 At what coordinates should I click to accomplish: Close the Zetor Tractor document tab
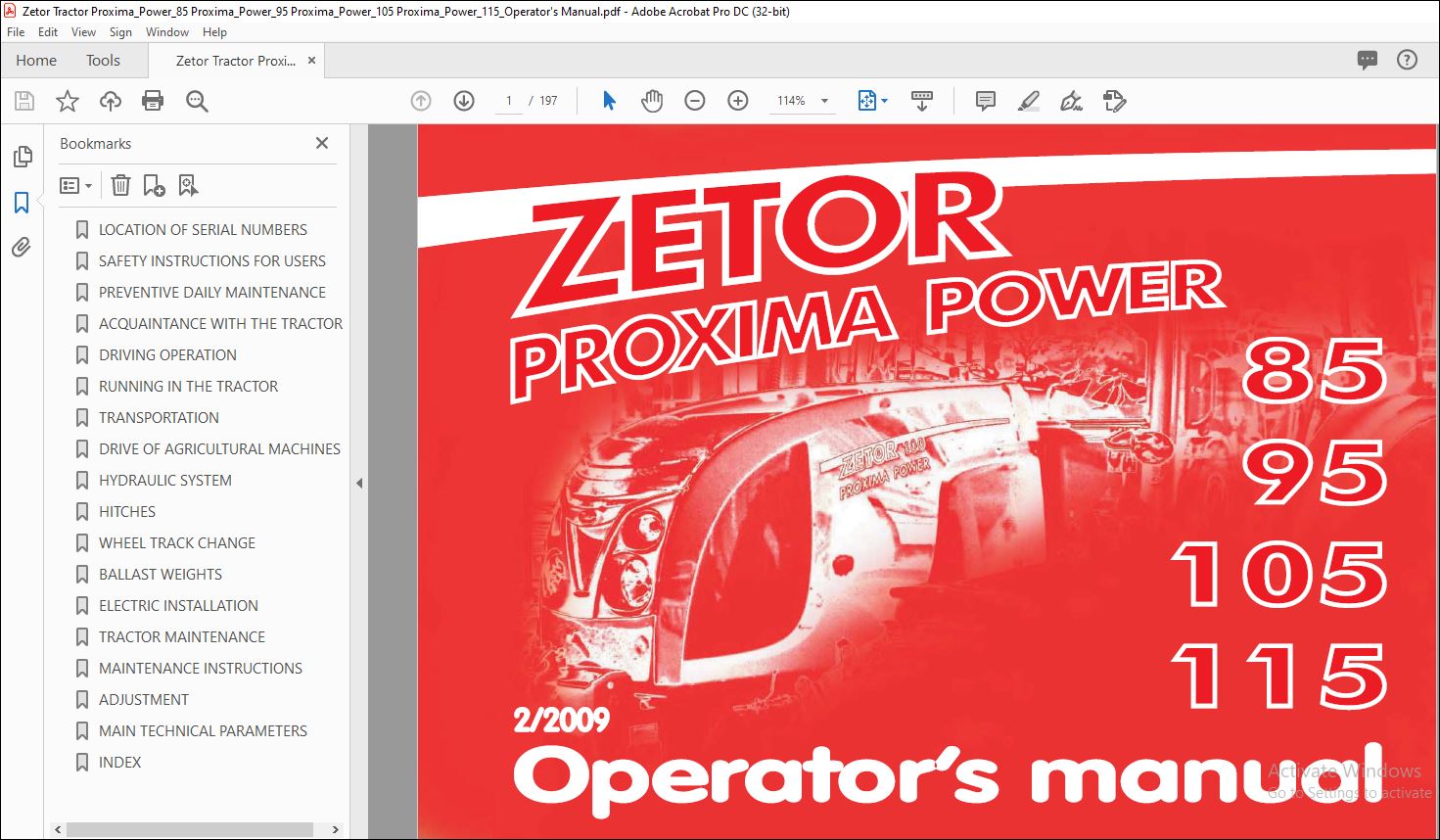(311, 61)
